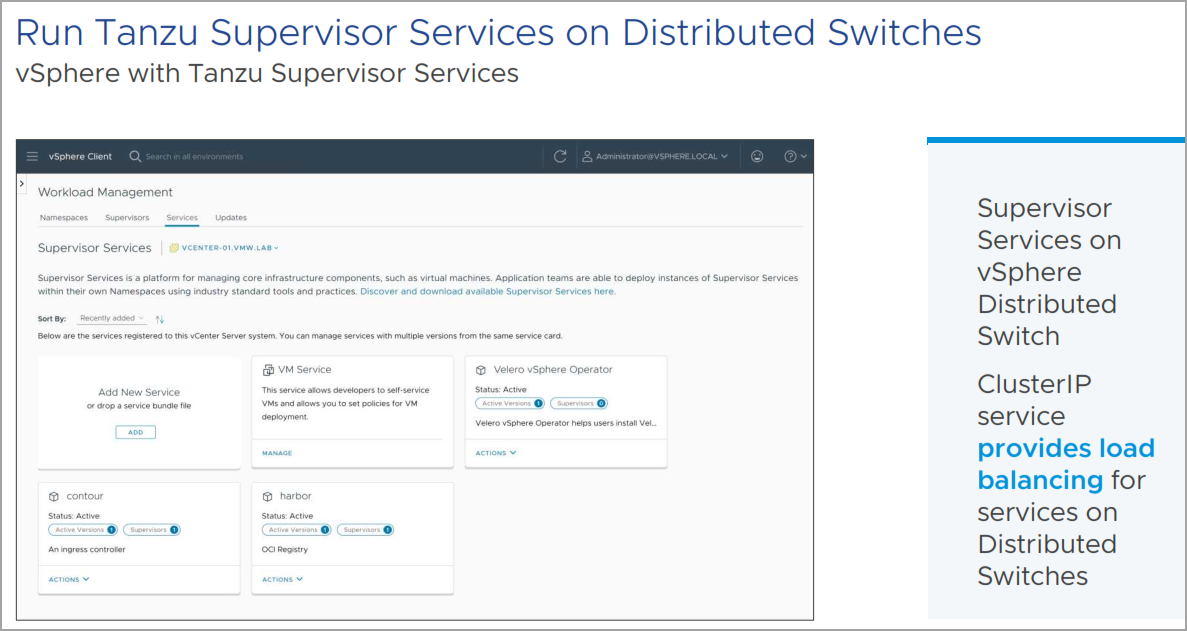Click the user avatar icon
The image size is (1187, 631).
point(587,157)
